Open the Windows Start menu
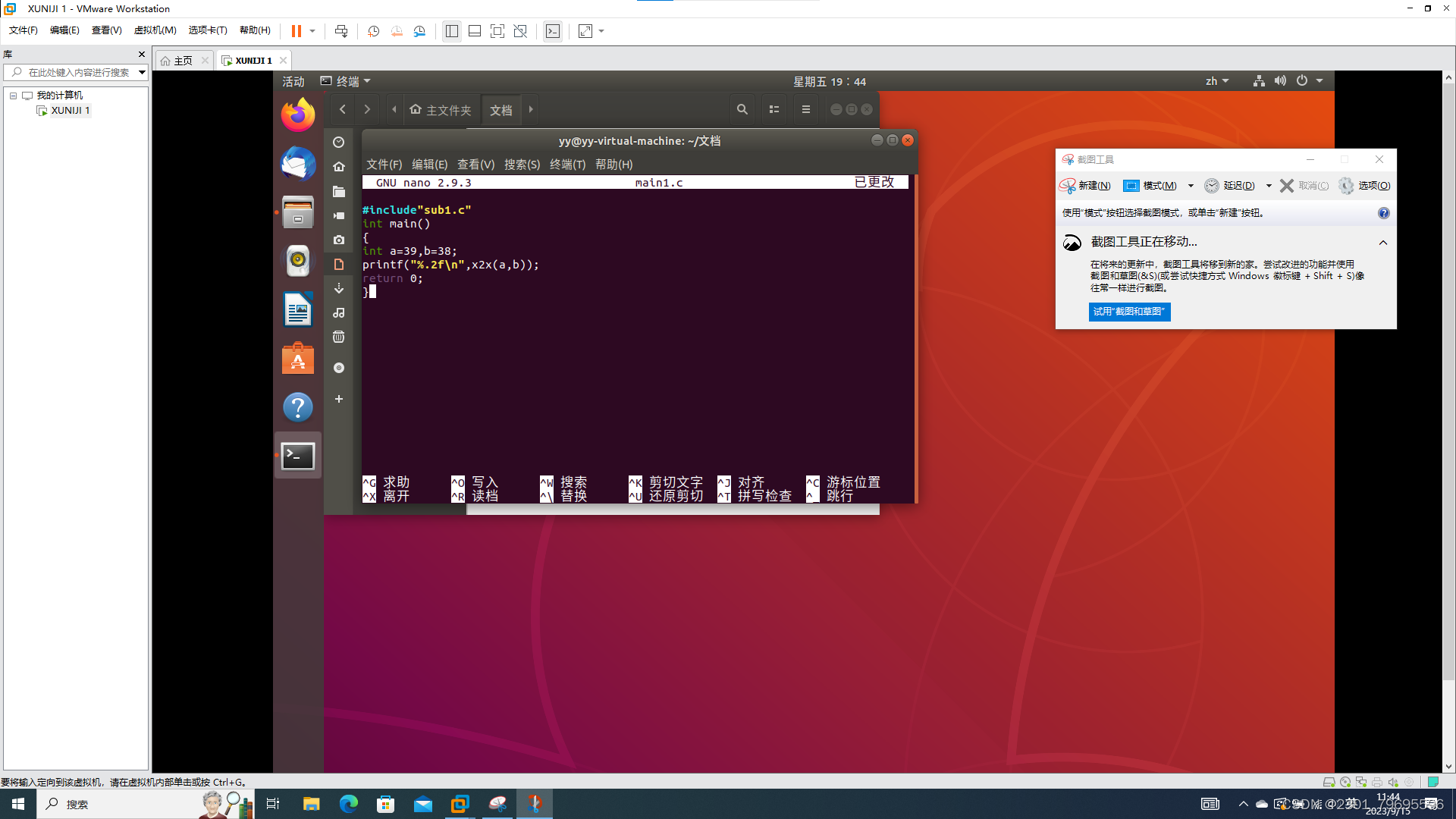Screen dimensions: 1456x819 click(x=18, y=804)
